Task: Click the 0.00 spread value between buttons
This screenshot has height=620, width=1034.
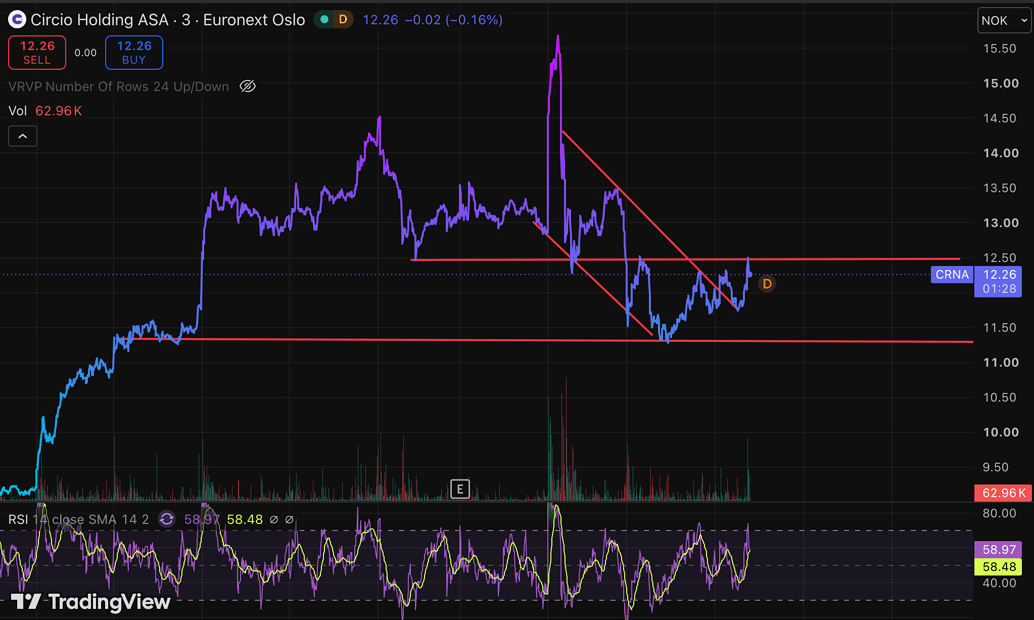Action: point(85,53)
